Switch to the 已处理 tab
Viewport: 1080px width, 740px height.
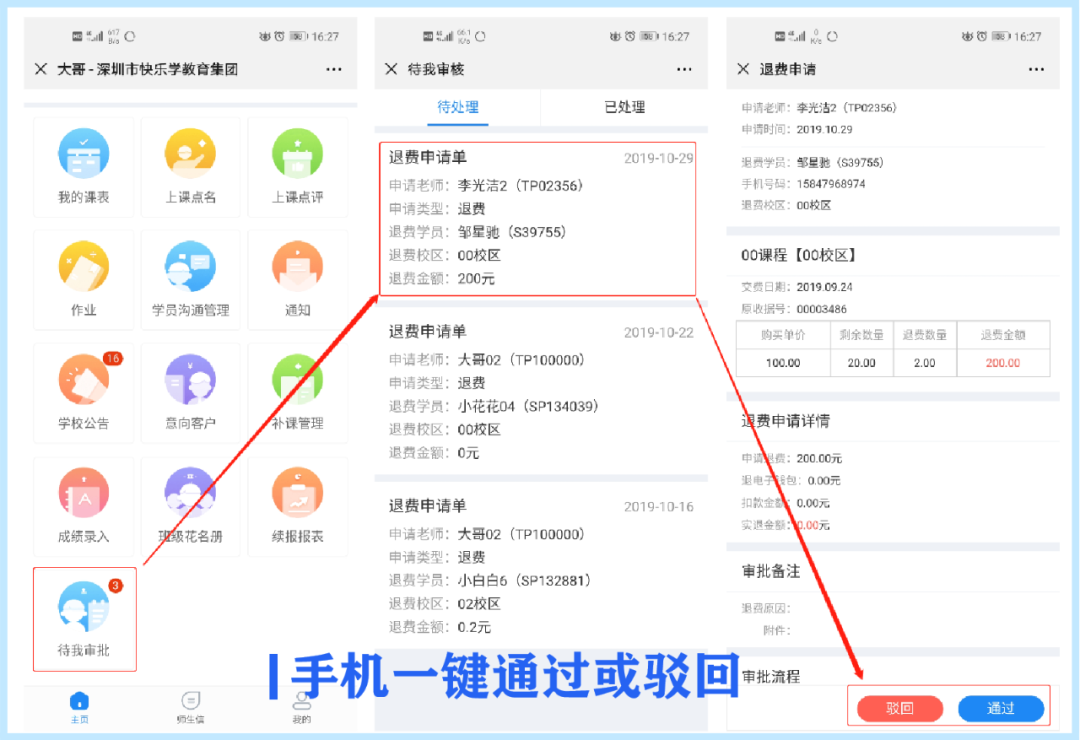click(x=625, y=107)
